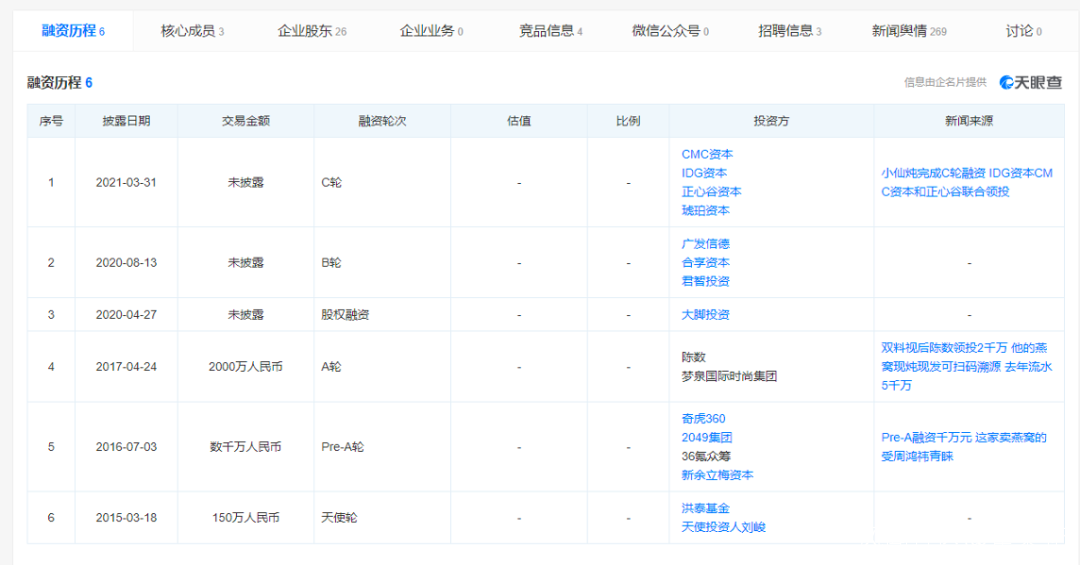The width and height of the screenshot is (1080, 565).
Task: Select date cell 2020-04-27
Action: pyautogui.click(x=126, y=315)
